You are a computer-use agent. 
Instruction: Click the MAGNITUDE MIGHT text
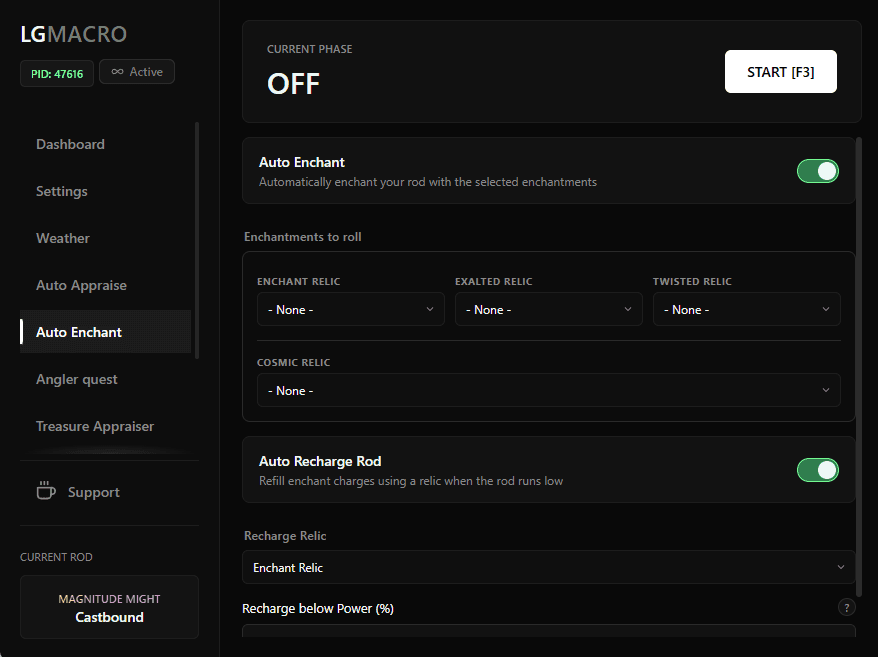click(x=109, y=599)
